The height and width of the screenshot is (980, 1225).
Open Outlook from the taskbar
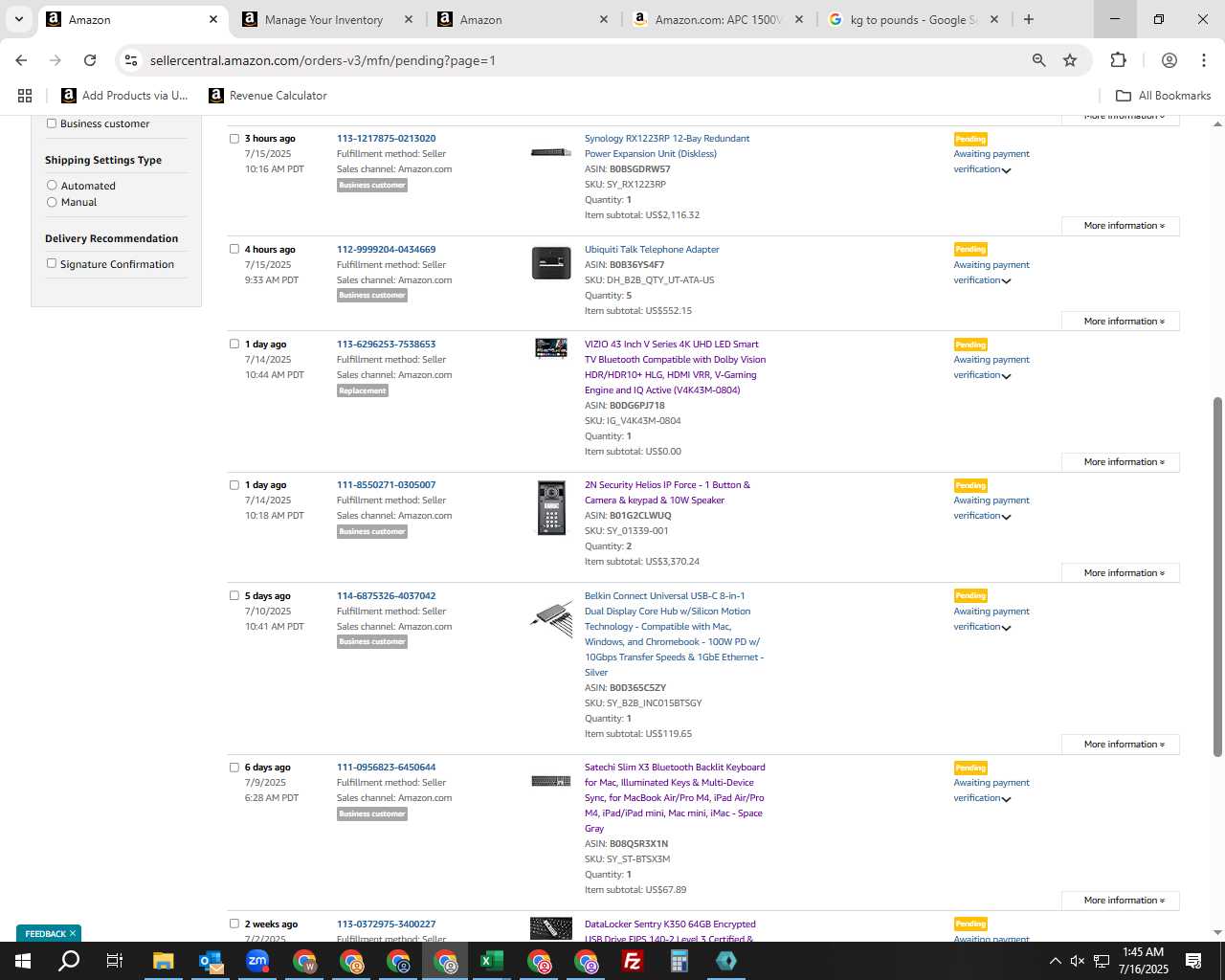click(x=211, y=961)
